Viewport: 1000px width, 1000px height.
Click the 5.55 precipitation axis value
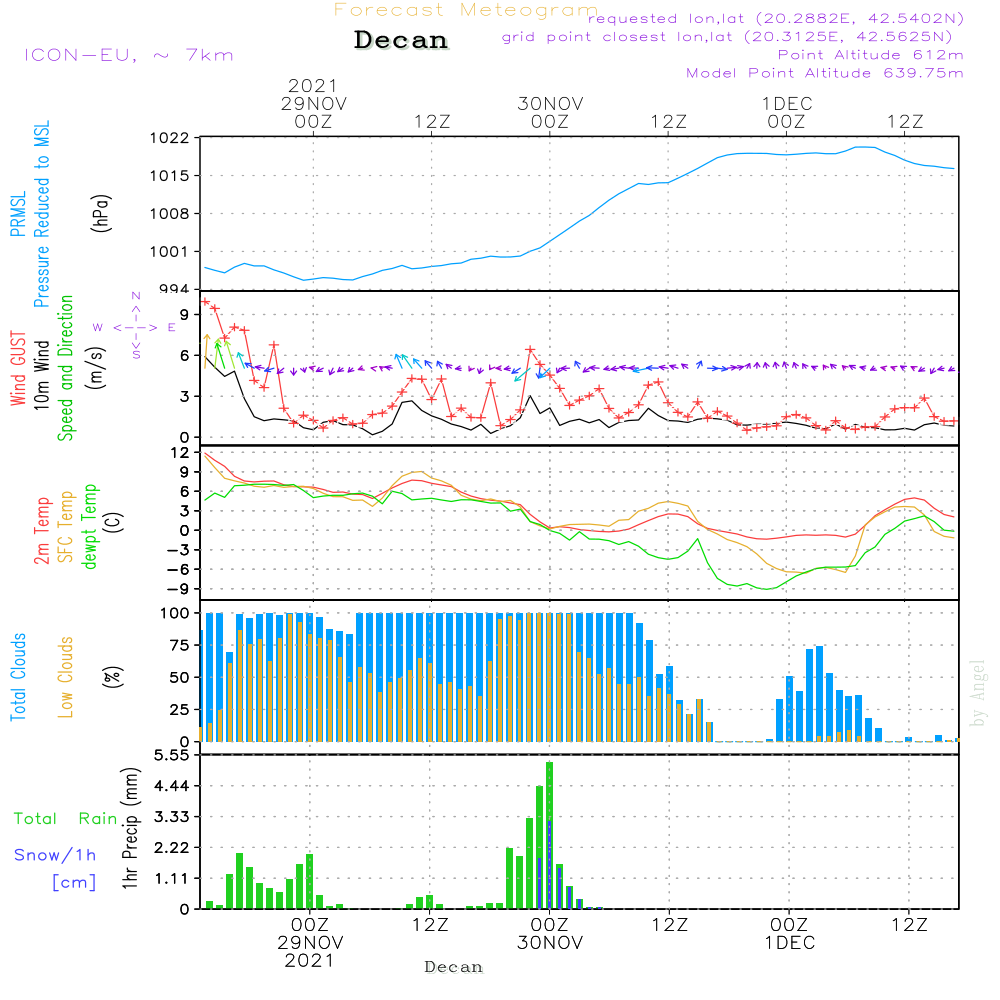(x=172, y=755)
